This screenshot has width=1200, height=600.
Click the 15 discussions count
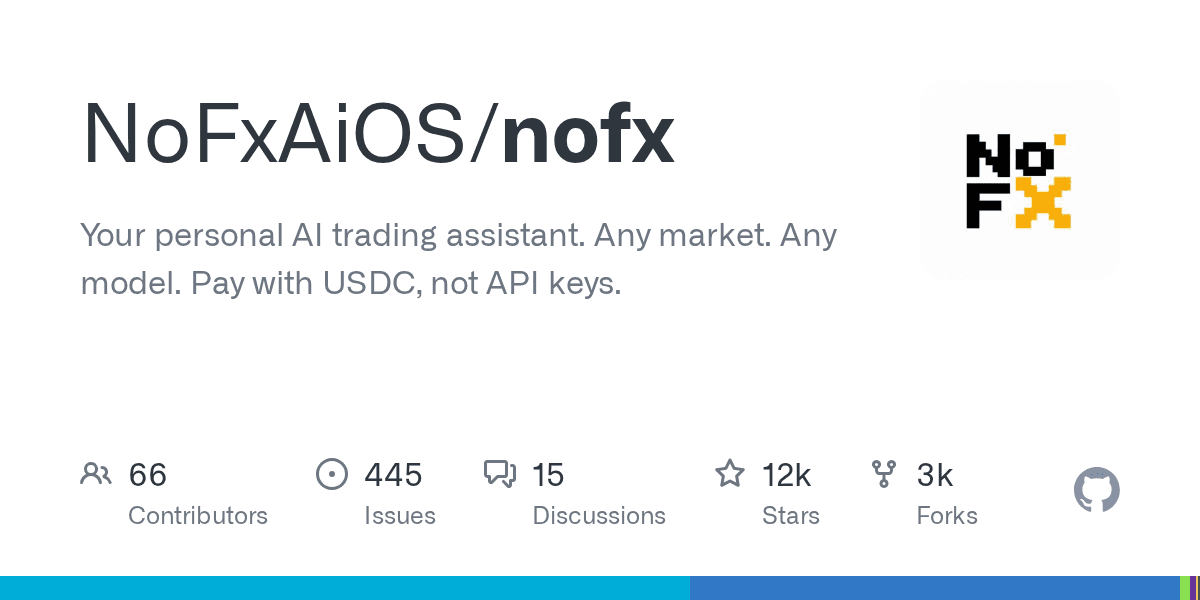pos(548,475)
